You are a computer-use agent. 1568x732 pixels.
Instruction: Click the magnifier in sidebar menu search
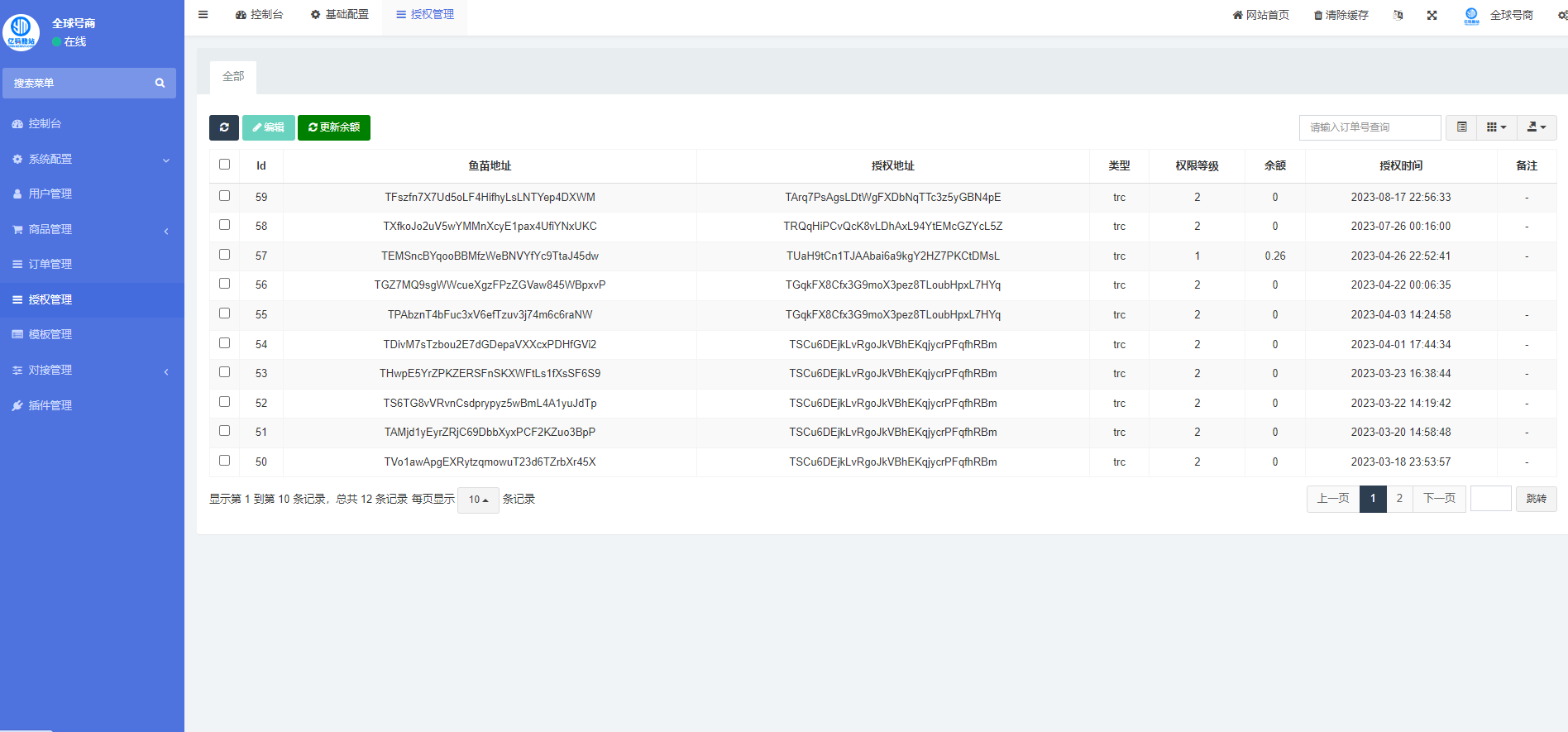tap(160, 83)
